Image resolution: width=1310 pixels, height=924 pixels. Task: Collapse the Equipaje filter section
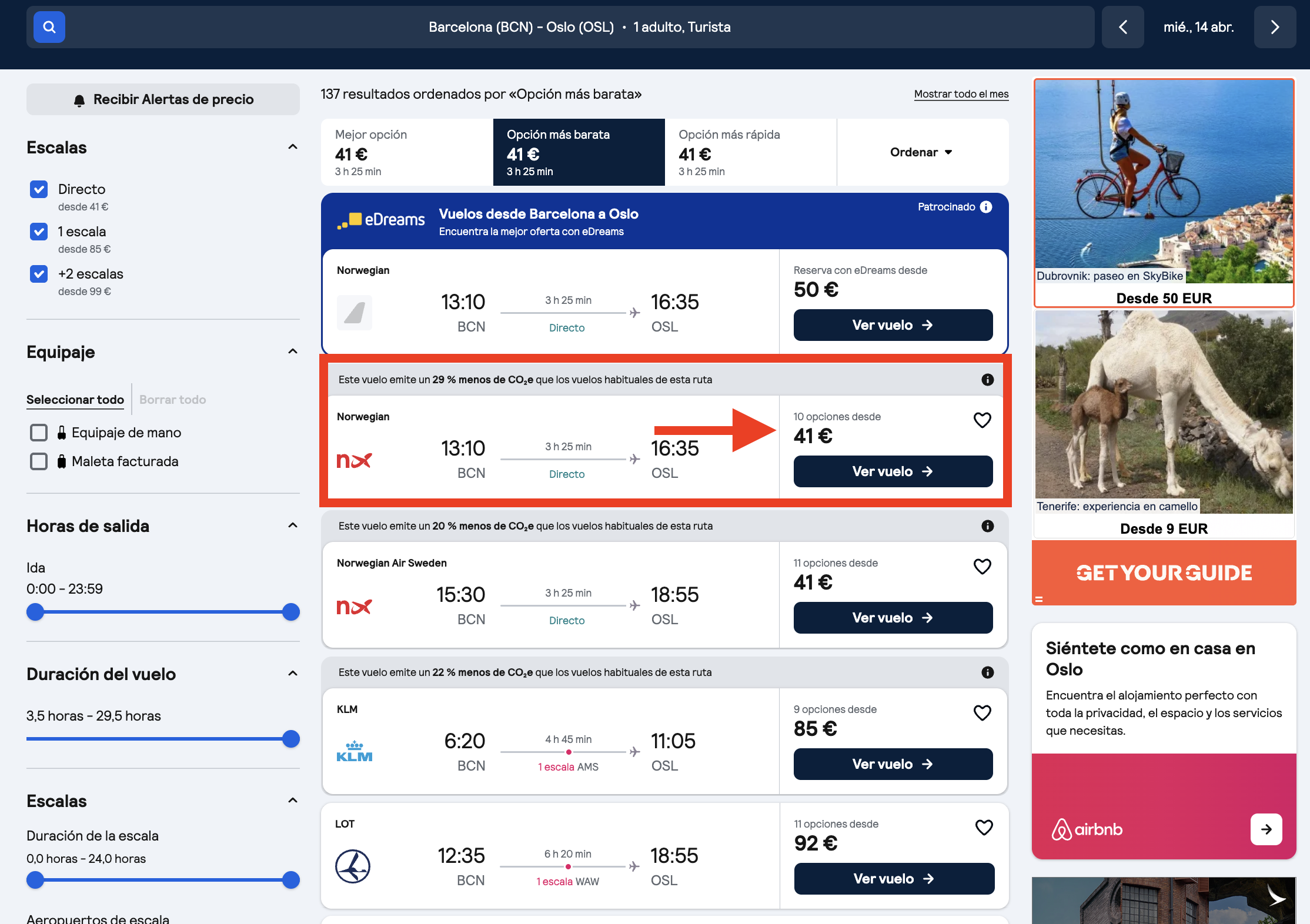(x=292, y=351)
